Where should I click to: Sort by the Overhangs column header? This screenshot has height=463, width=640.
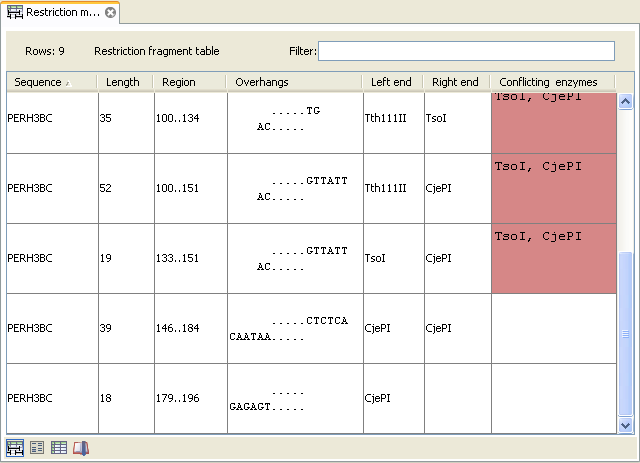[x=294, y=82]
